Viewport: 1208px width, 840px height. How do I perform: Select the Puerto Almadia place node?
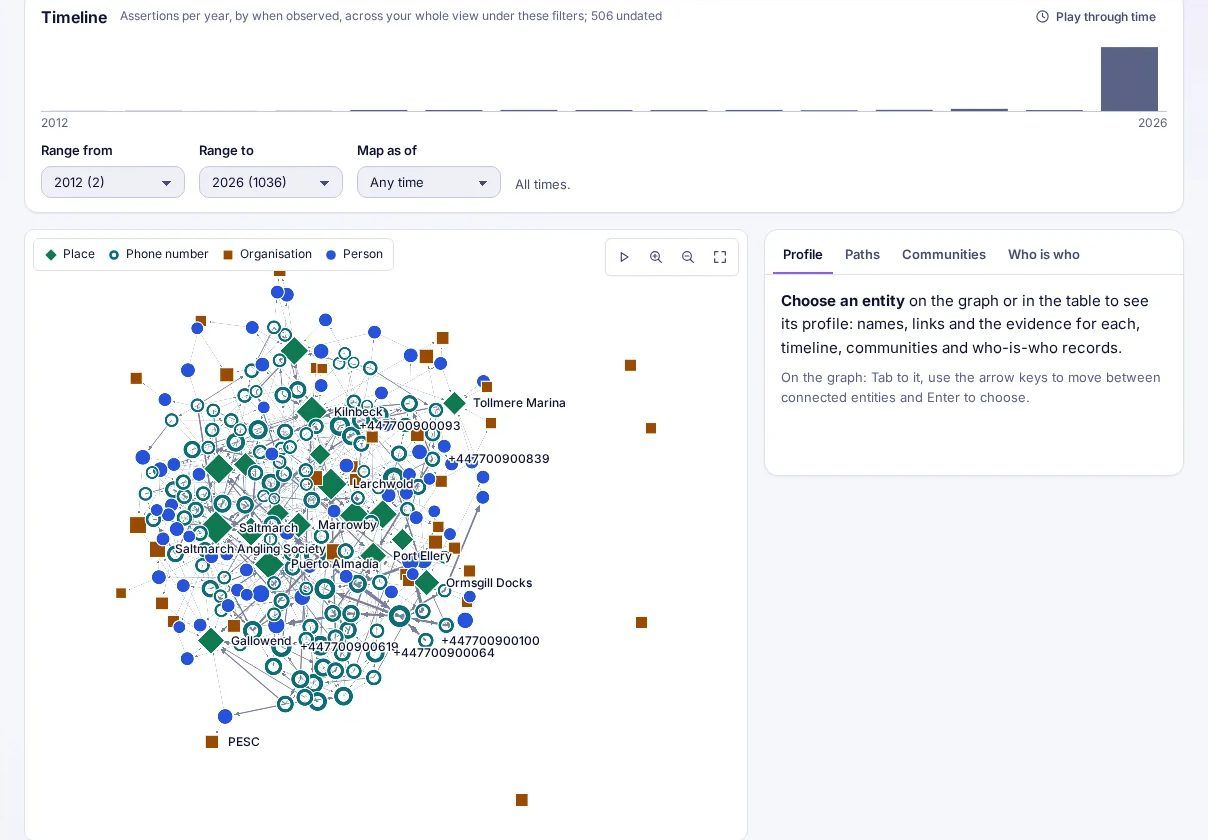(x=269, y=565)
